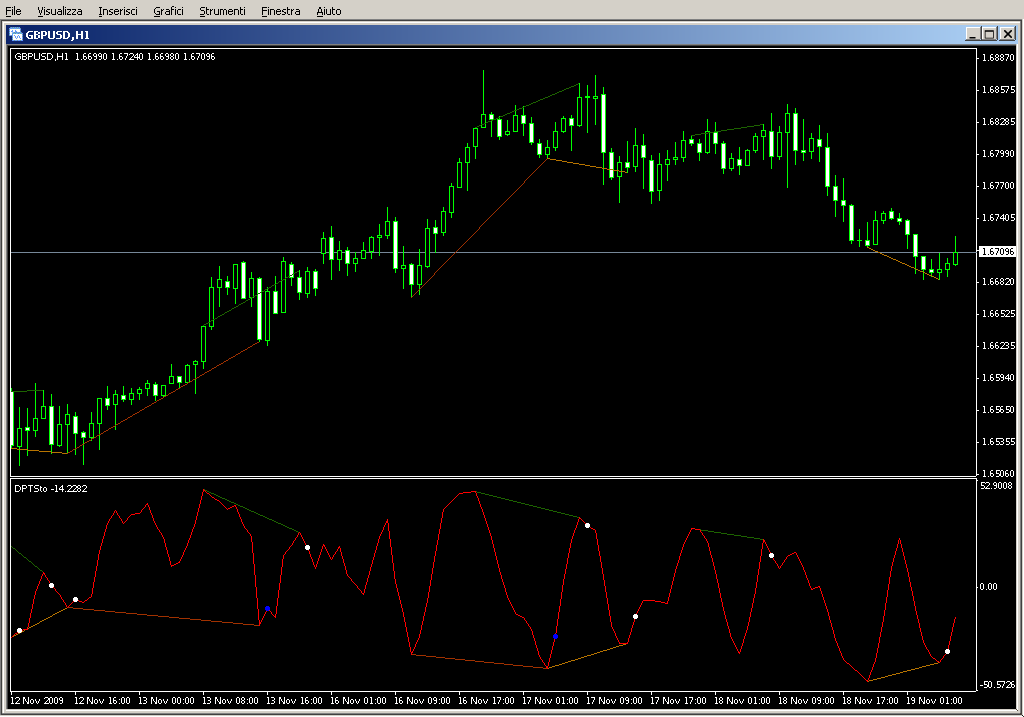Click price scale value 1.66235
Image resolution: width=1024 pixels, height=717 pixels.
pyautogui.click(x=999, y=345)
